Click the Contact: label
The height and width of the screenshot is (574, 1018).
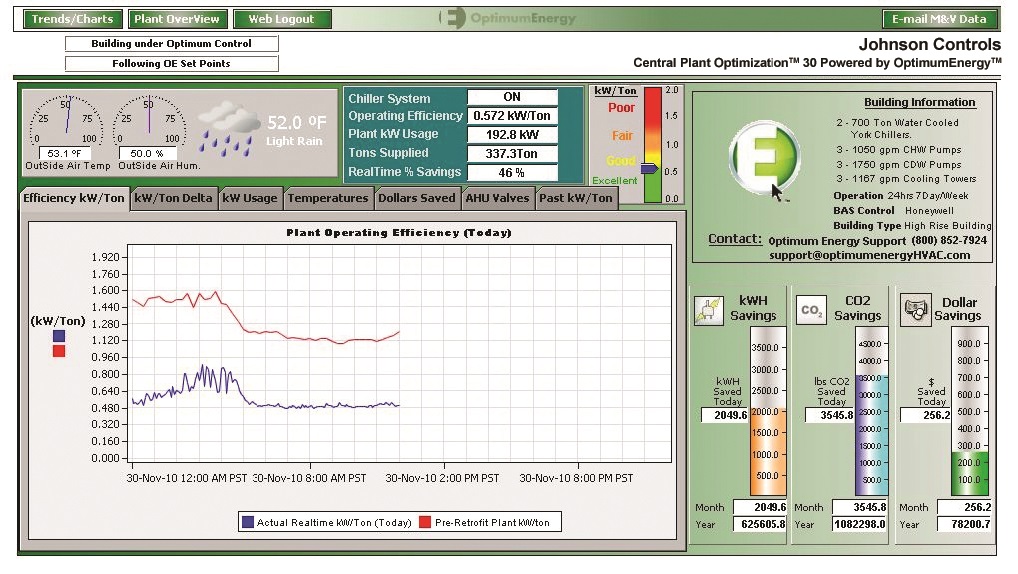735,239
